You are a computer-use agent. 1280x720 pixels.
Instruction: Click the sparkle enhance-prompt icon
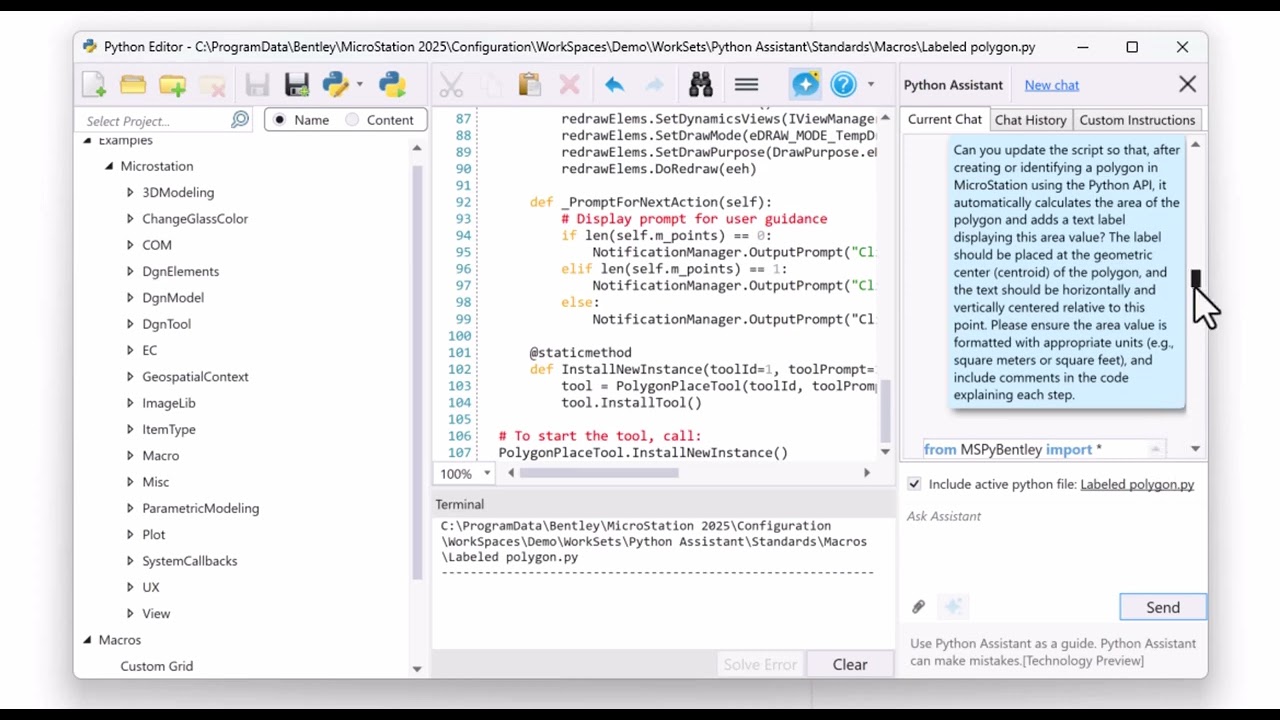coord(953,606)
